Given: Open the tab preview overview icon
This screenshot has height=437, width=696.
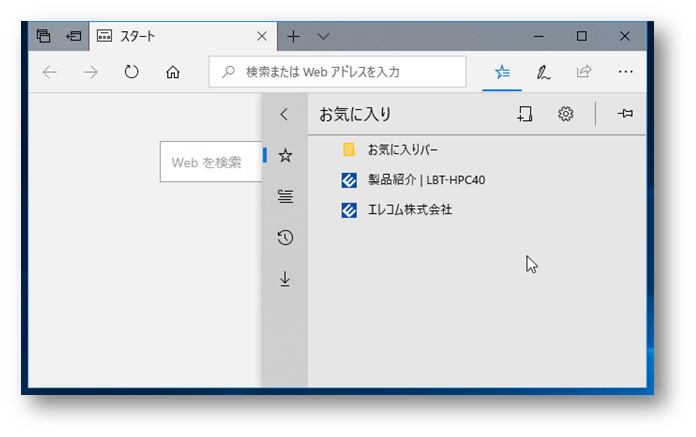Looking at the screenshot, I should [x=44, y=36].
